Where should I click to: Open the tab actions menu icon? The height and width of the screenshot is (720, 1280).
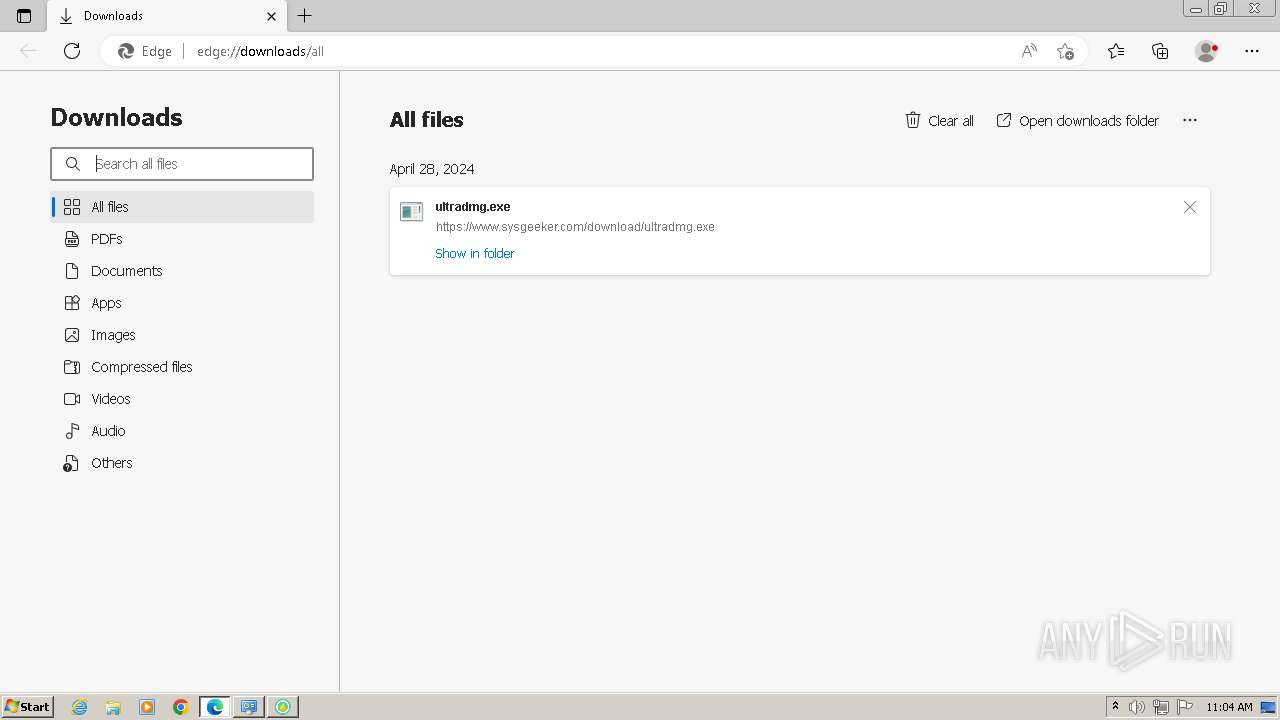click(x=24, y=16)
